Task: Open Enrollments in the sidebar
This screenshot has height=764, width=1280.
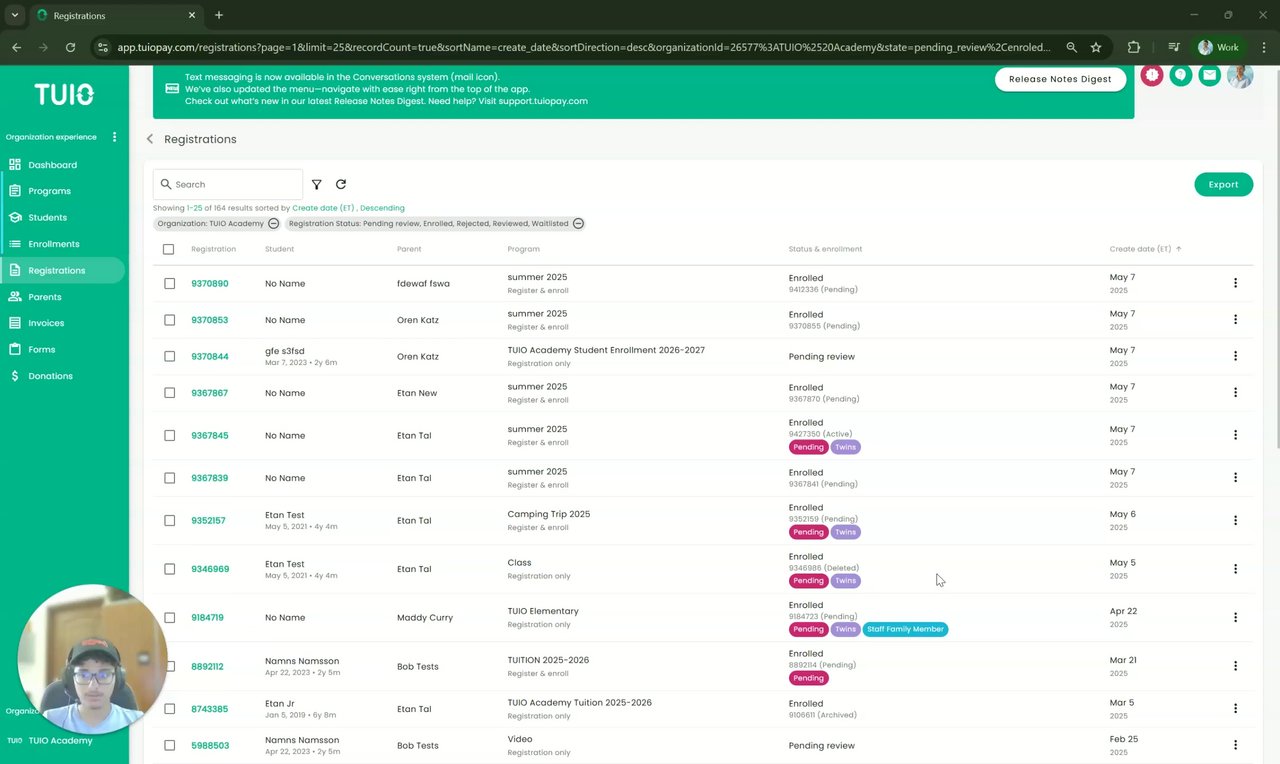Action: pyautogui.click(x=54, y=244)
